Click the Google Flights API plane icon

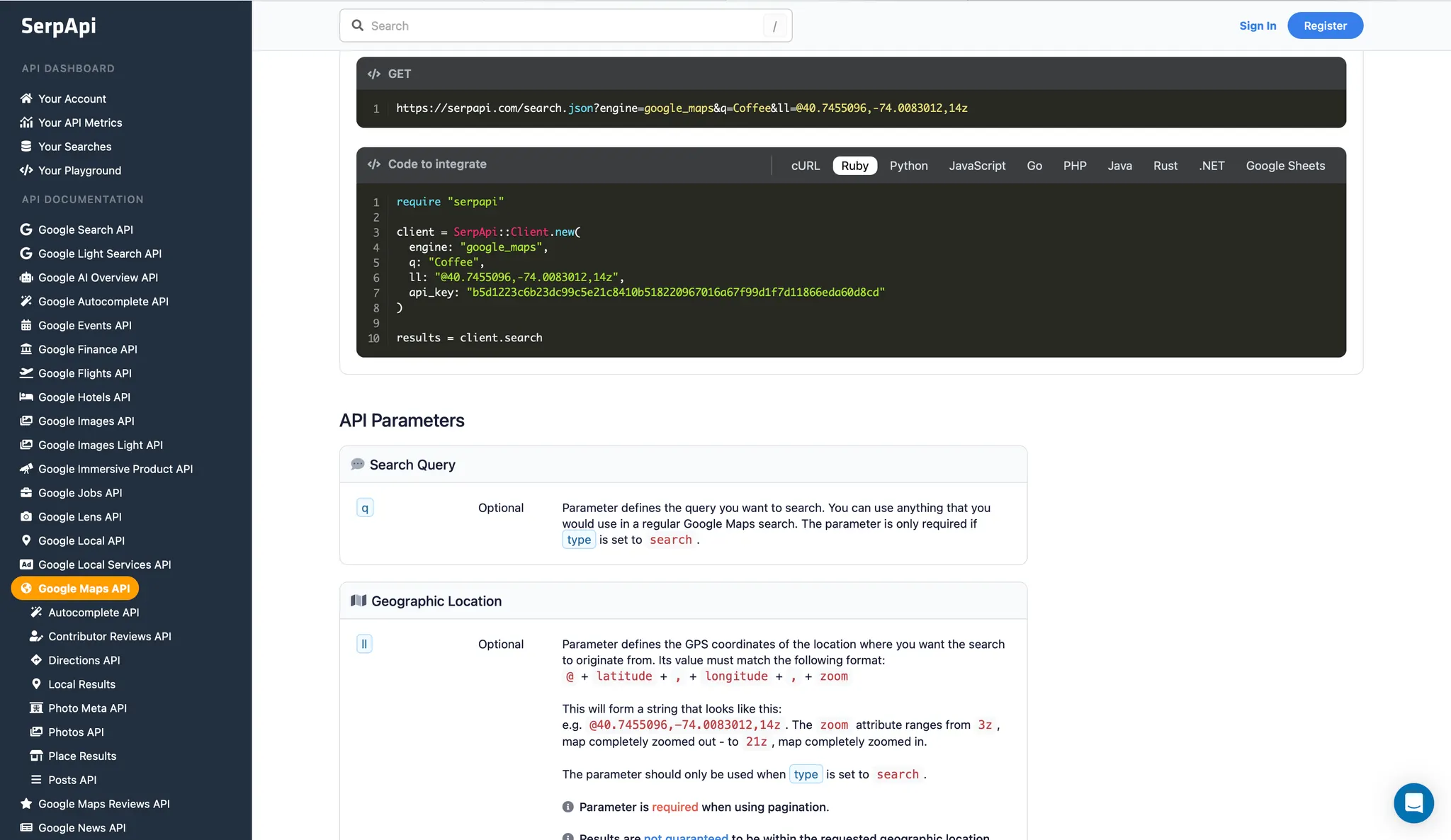(x=26, y=373)
